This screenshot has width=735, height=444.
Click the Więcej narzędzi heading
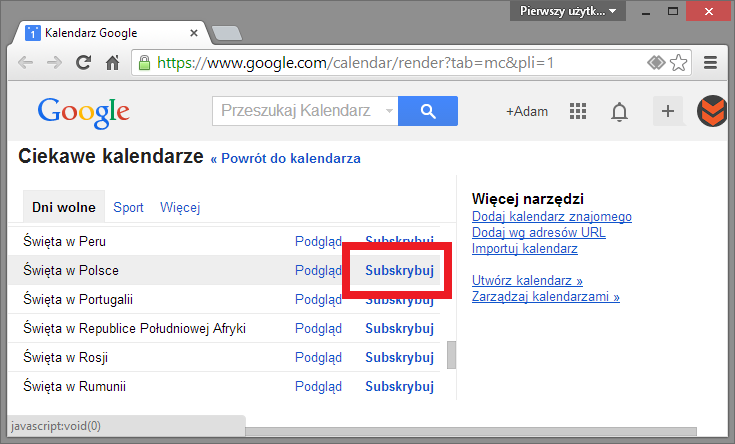tap(528, 199)
